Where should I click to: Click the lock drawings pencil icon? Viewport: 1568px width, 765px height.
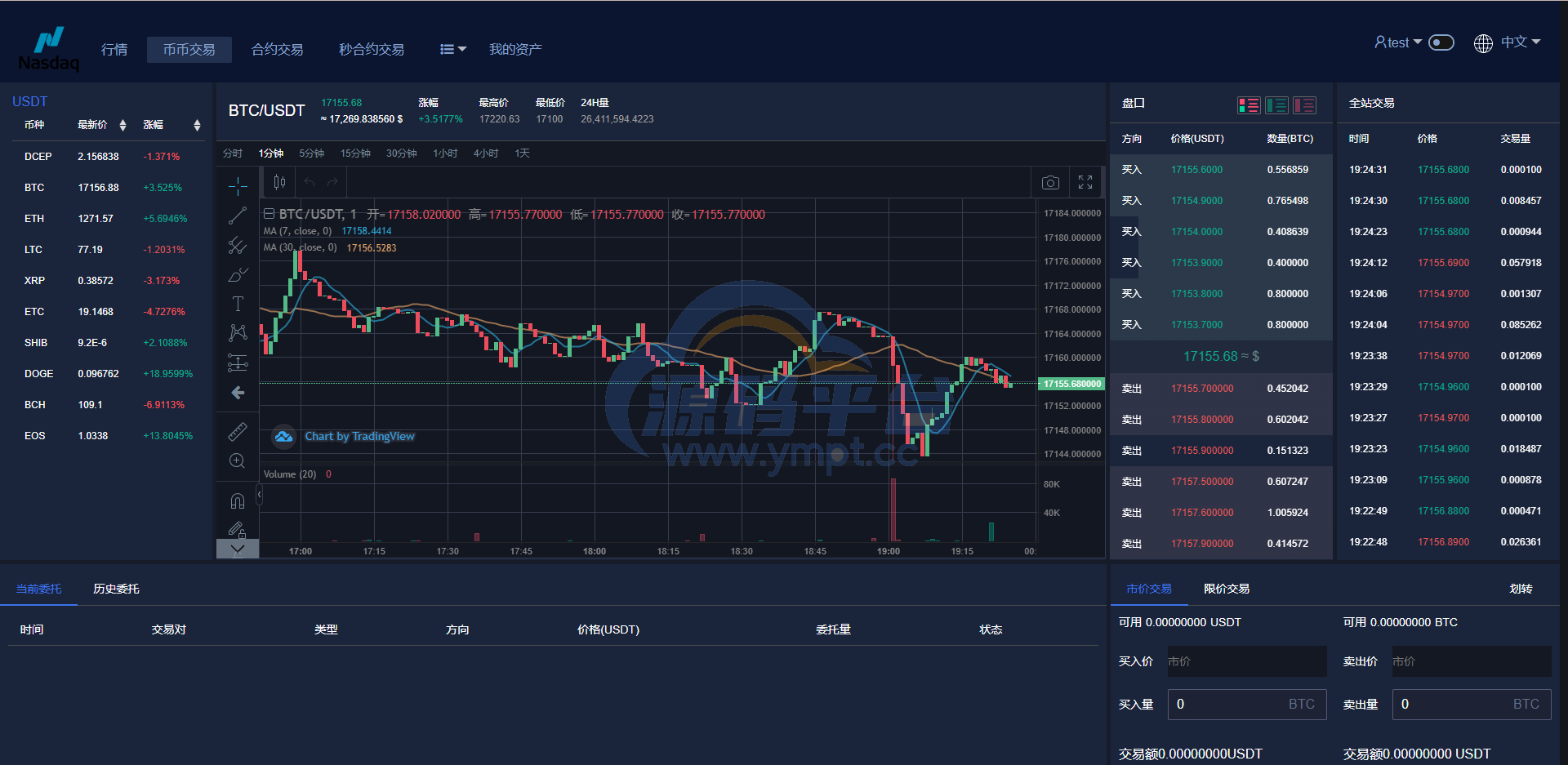point(238,529)
